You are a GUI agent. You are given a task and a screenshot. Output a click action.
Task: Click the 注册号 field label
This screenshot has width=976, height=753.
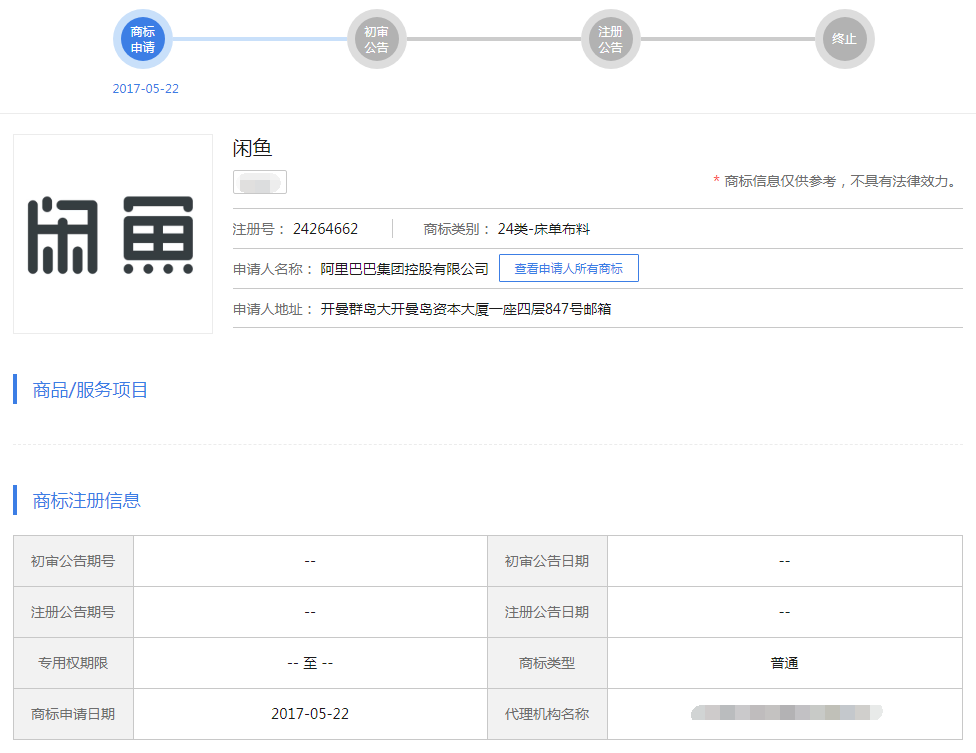[x=259, y=229]
